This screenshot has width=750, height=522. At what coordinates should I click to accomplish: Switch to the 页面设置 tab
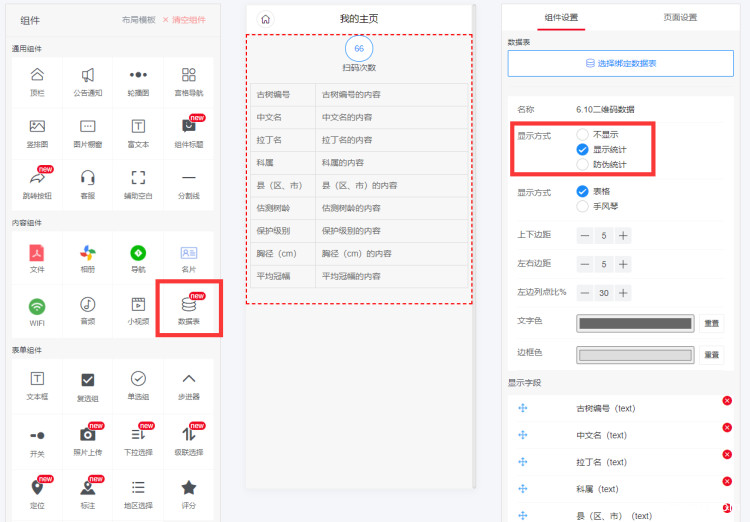pos(680,18)
